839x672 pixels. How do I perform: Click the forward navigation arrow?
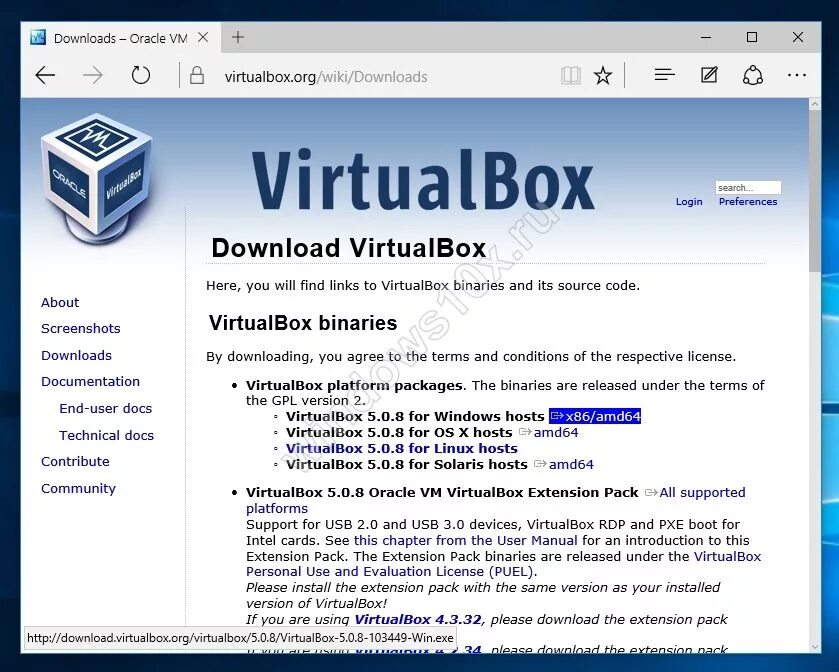(93, 75)
